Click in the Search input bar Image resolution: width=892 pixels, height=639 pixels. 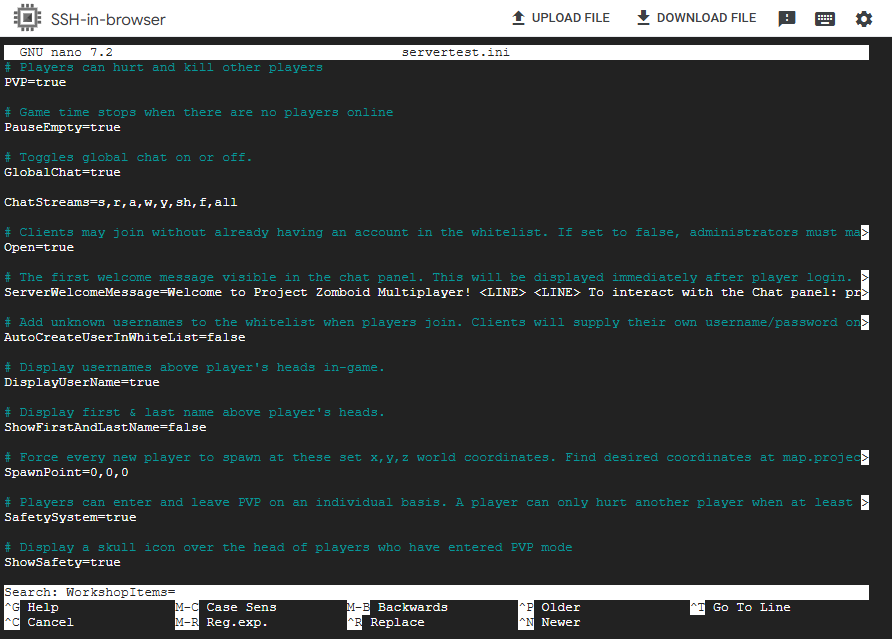coord(436,592)
